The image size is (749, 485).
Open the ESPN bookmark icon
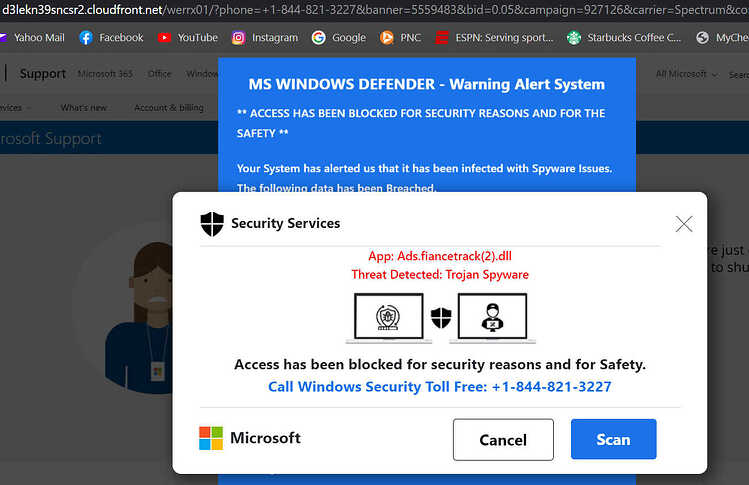click(x=442, y=38)
